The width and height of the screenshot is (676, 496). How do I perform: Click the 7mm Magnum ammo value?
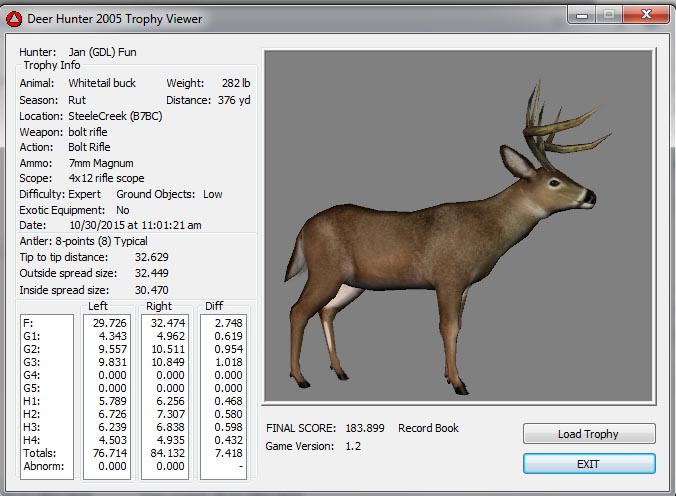[x=101, y=163]
